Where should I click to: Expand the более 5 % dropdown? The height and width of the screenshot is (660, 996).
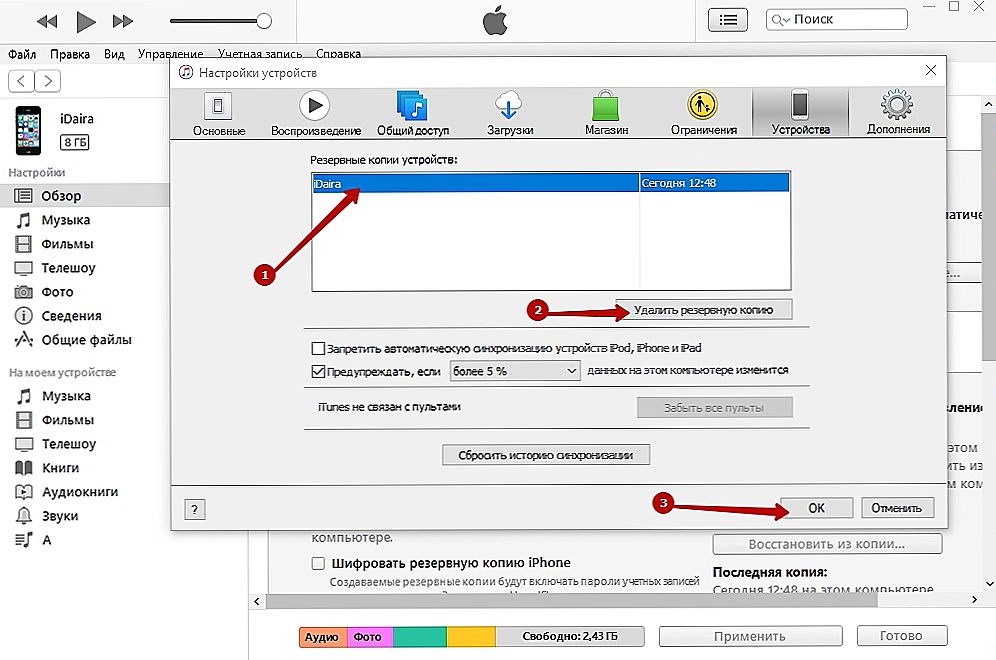pyautogui.click(x=515, y=371)
